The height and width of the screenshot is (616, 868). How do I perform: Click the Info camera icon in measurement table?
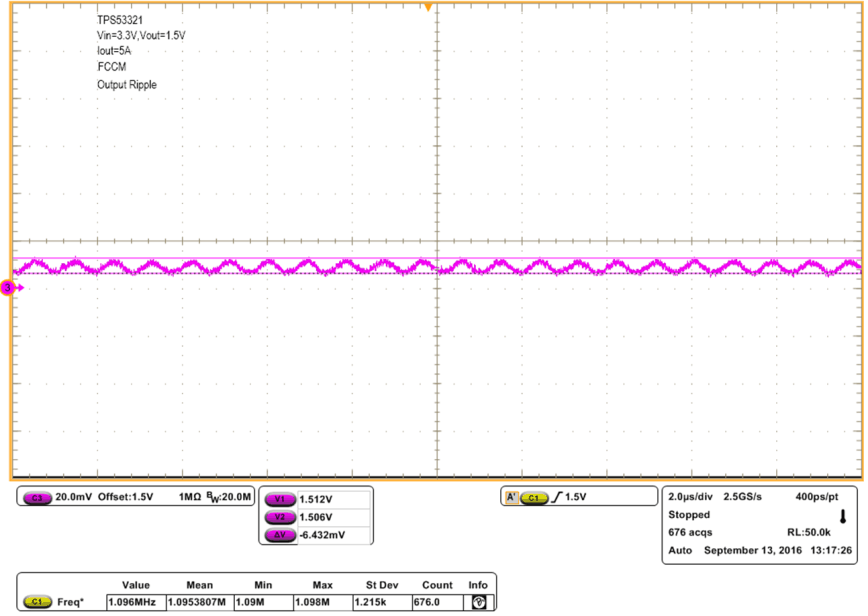pyautogui.click(x=478, y=601)
